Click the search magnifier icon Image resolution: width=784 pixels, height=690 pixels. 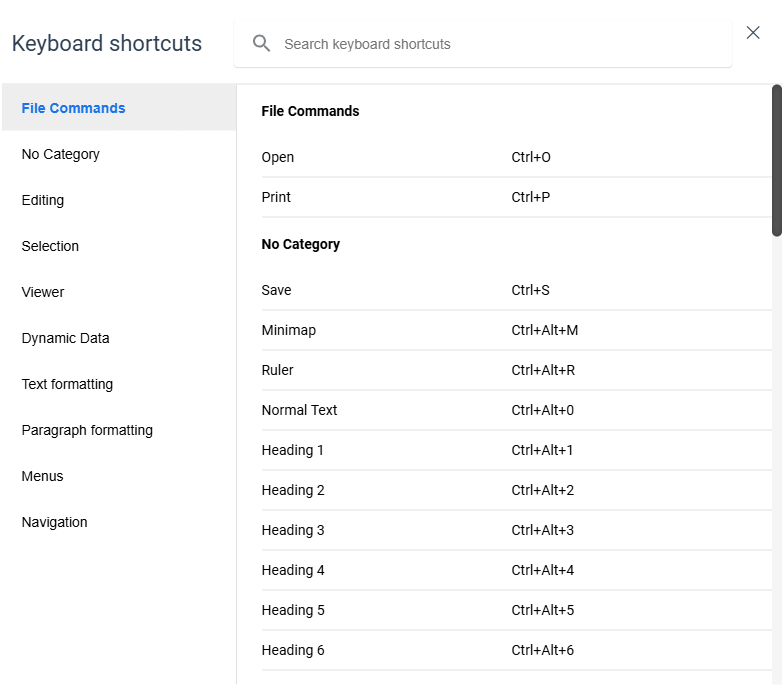(x=261, y=44)
